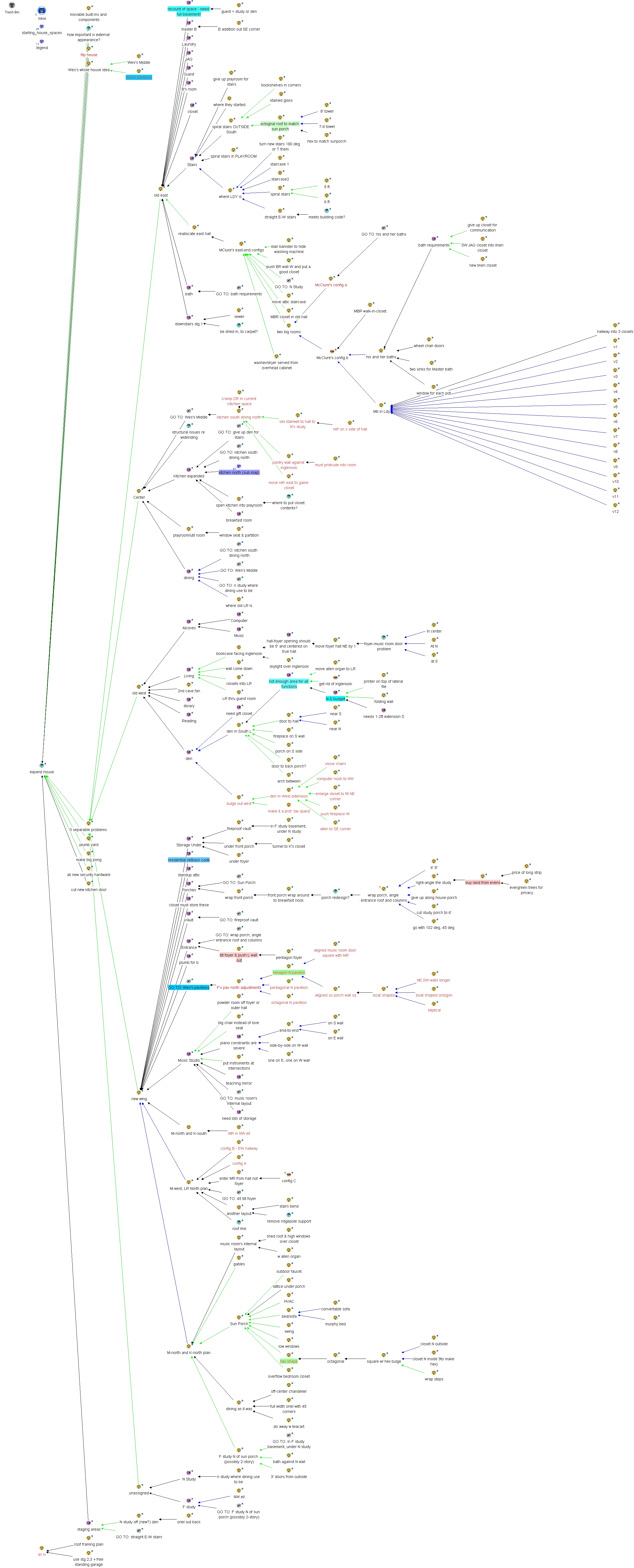634x1568 pixels.
Task: Select the 'hallway into 3 closets' label
Action: click(615, 332)
